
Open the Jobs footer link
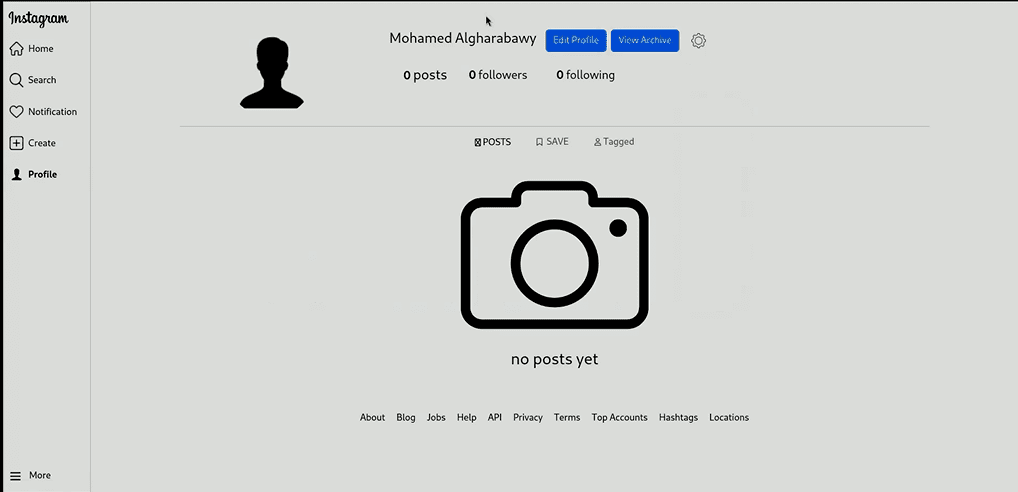(x=436, y=417)
